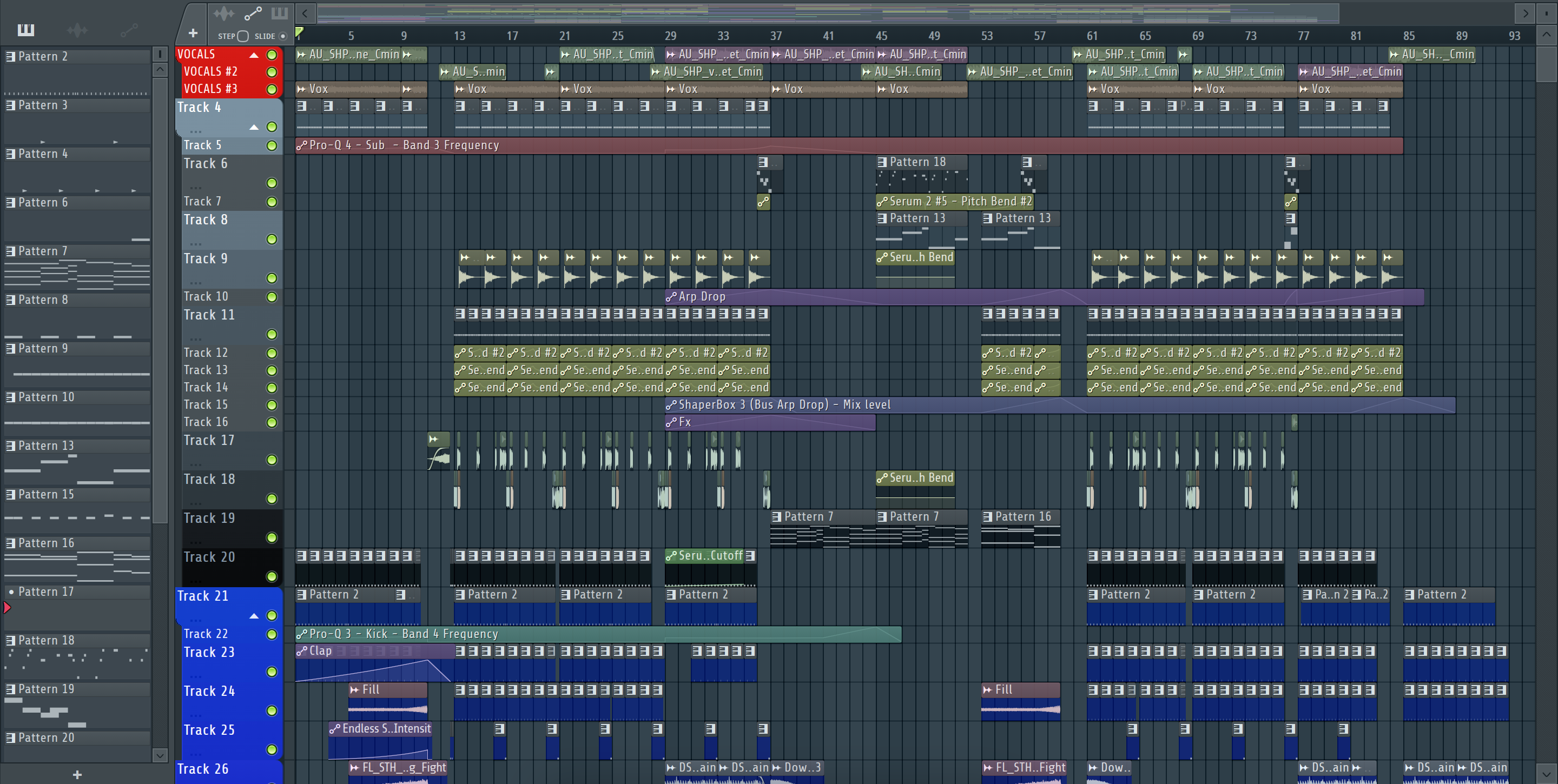Jump to bar 65 on the timeline ruler
Screen dimensions: 1558x784
[1145, 36]
